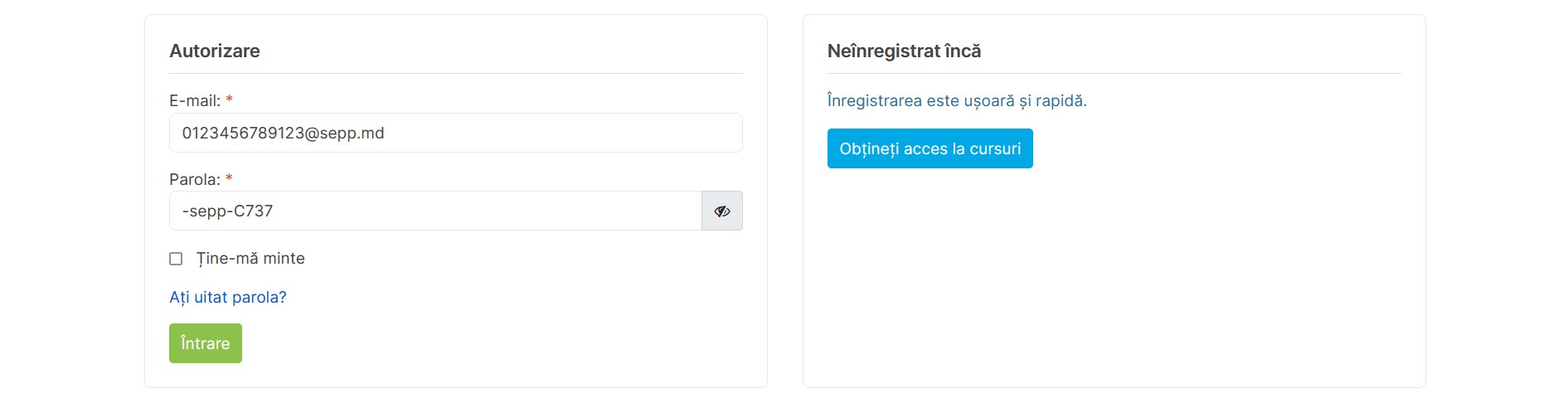Screen dimensions: 1568x403
Task: Click the Înregistrarea este ușoară și rapidă text
Action: point(957,100)
